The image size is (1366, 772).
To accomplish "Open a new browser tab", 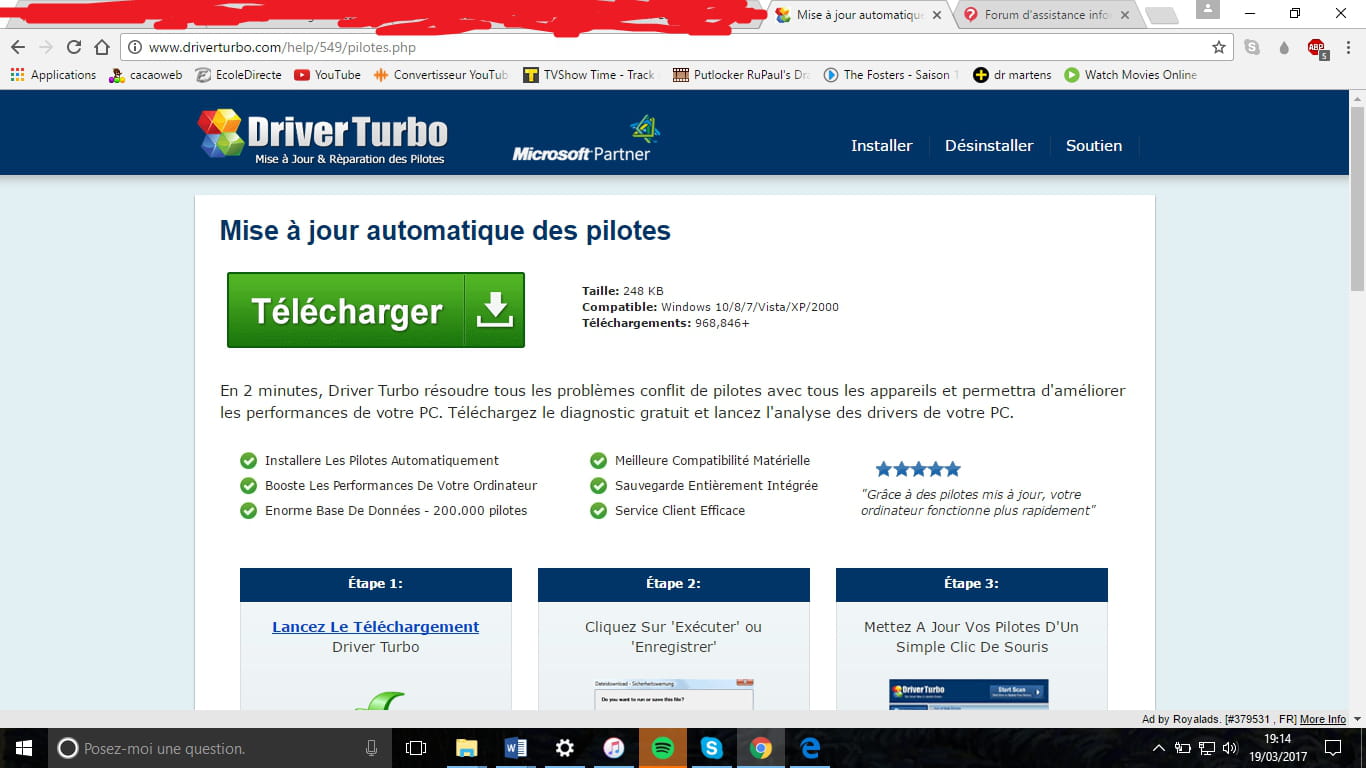I will pos(1160,15).
